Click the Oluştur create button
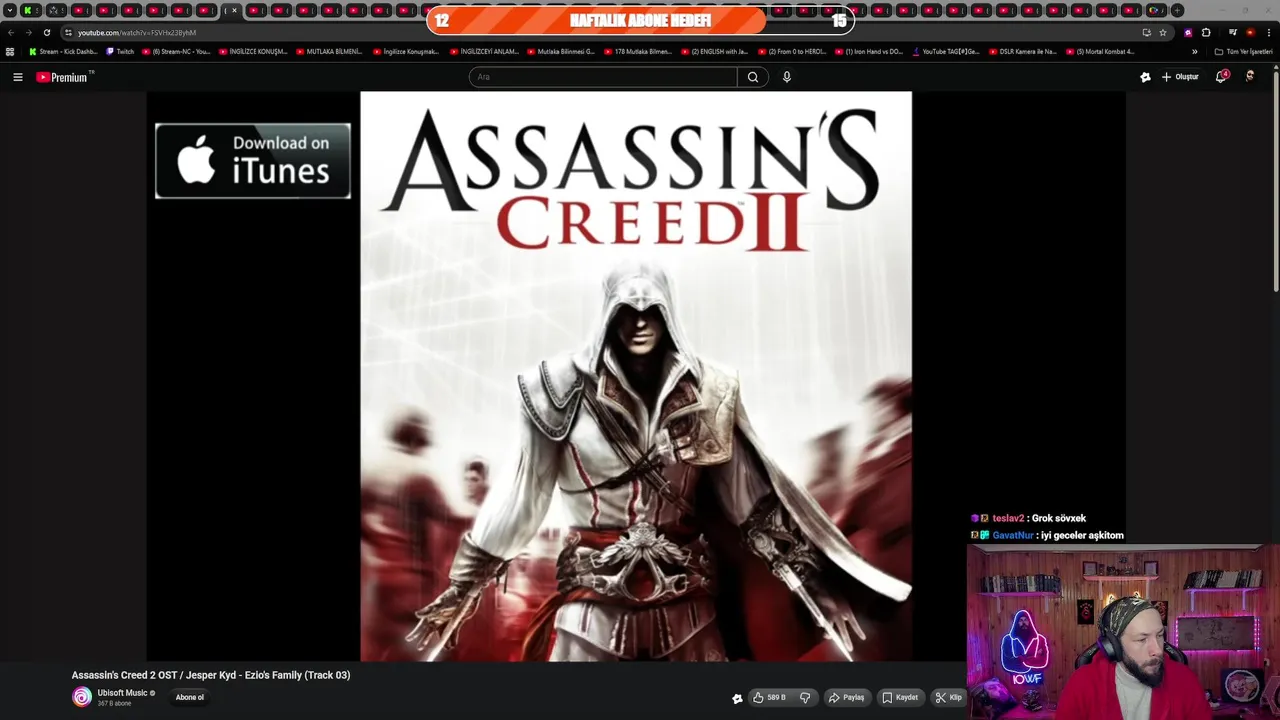Screen dimensions: 1280x720 1180,77
